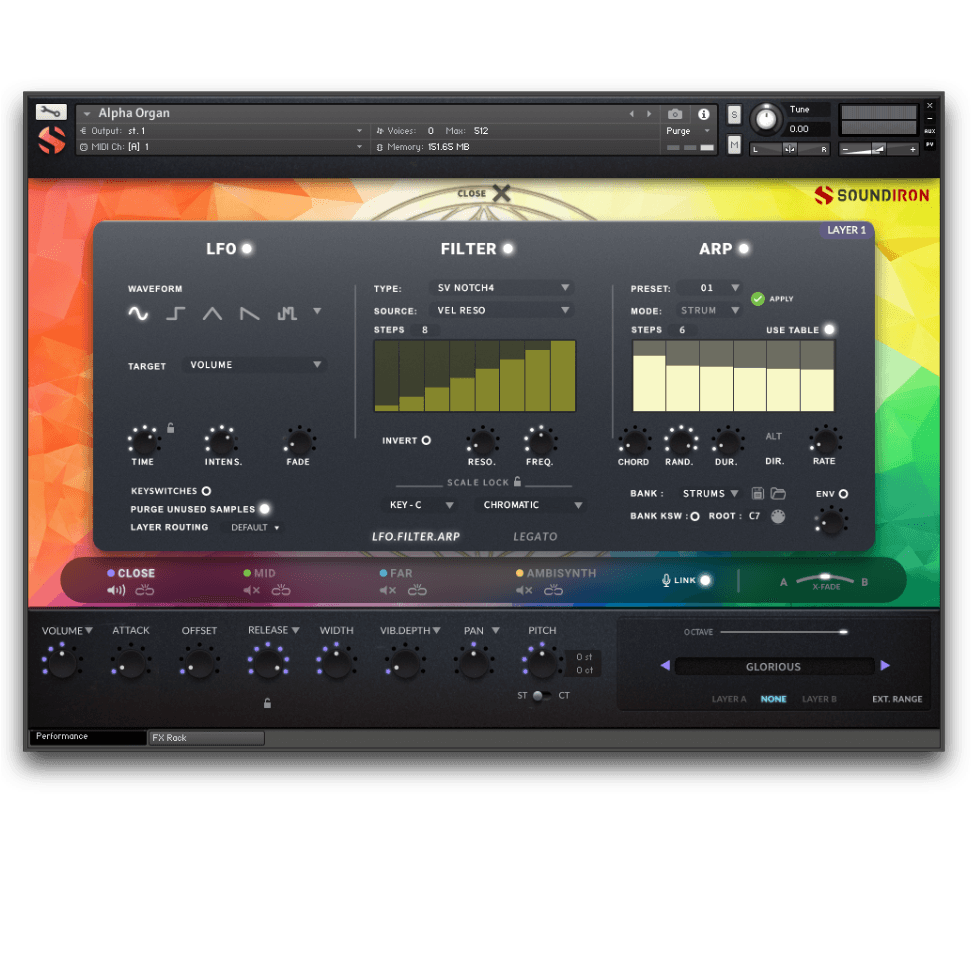Image resolution: width=971 pixels, height=970 pixels.
Task: Open the filter TYPE dropdown SV NOTCH4
Action: [x=502, y=287]
